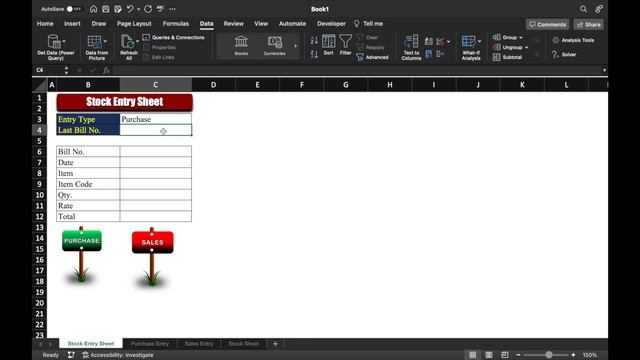Open the Insert ribbon tab
This screenshot has width=640, height=360.
72,24
